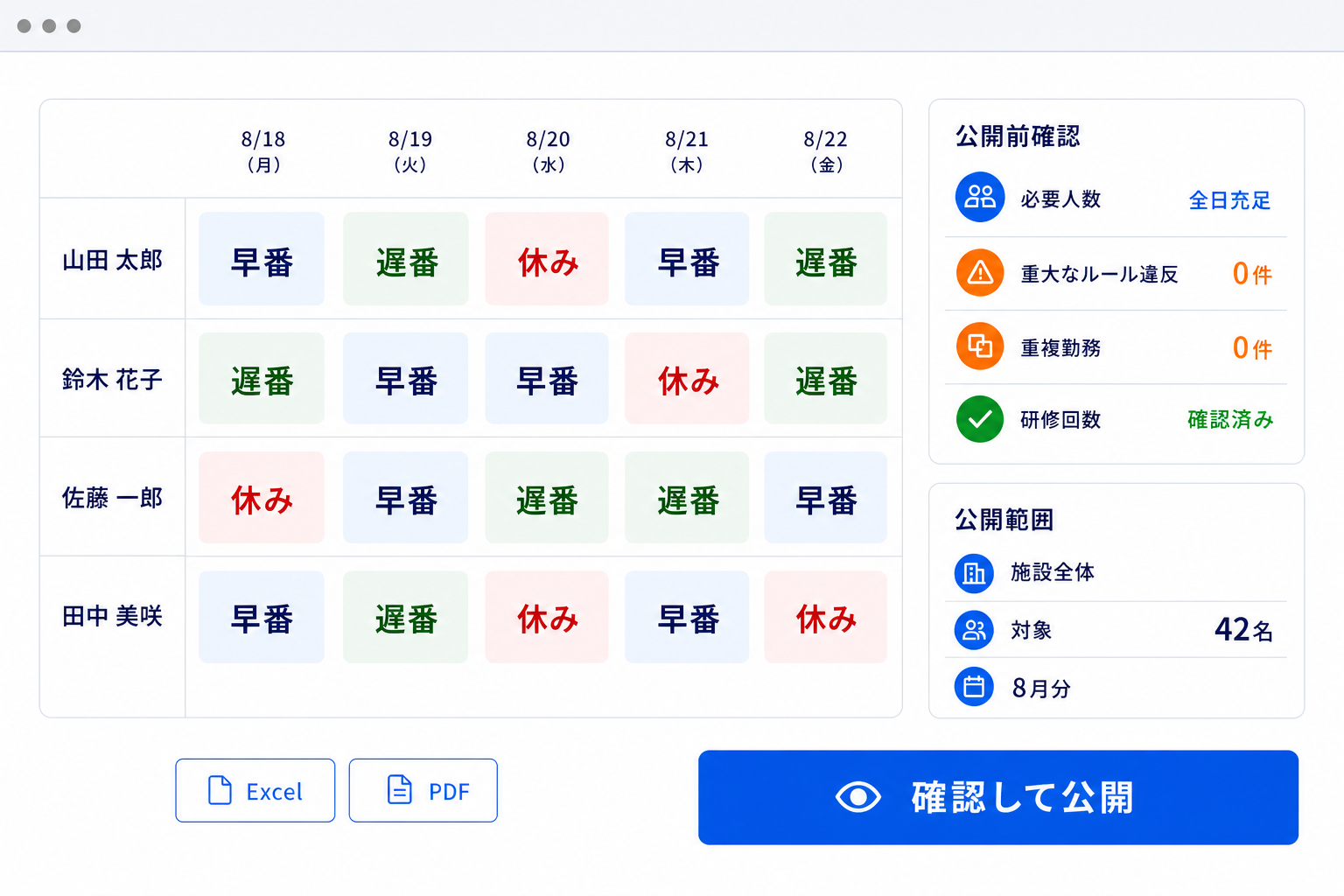Click the 公開前確認 heading
Image resolution: width=1344 pixels, height=896 pixels.
pyautogui.click(x=1018, y=136)
